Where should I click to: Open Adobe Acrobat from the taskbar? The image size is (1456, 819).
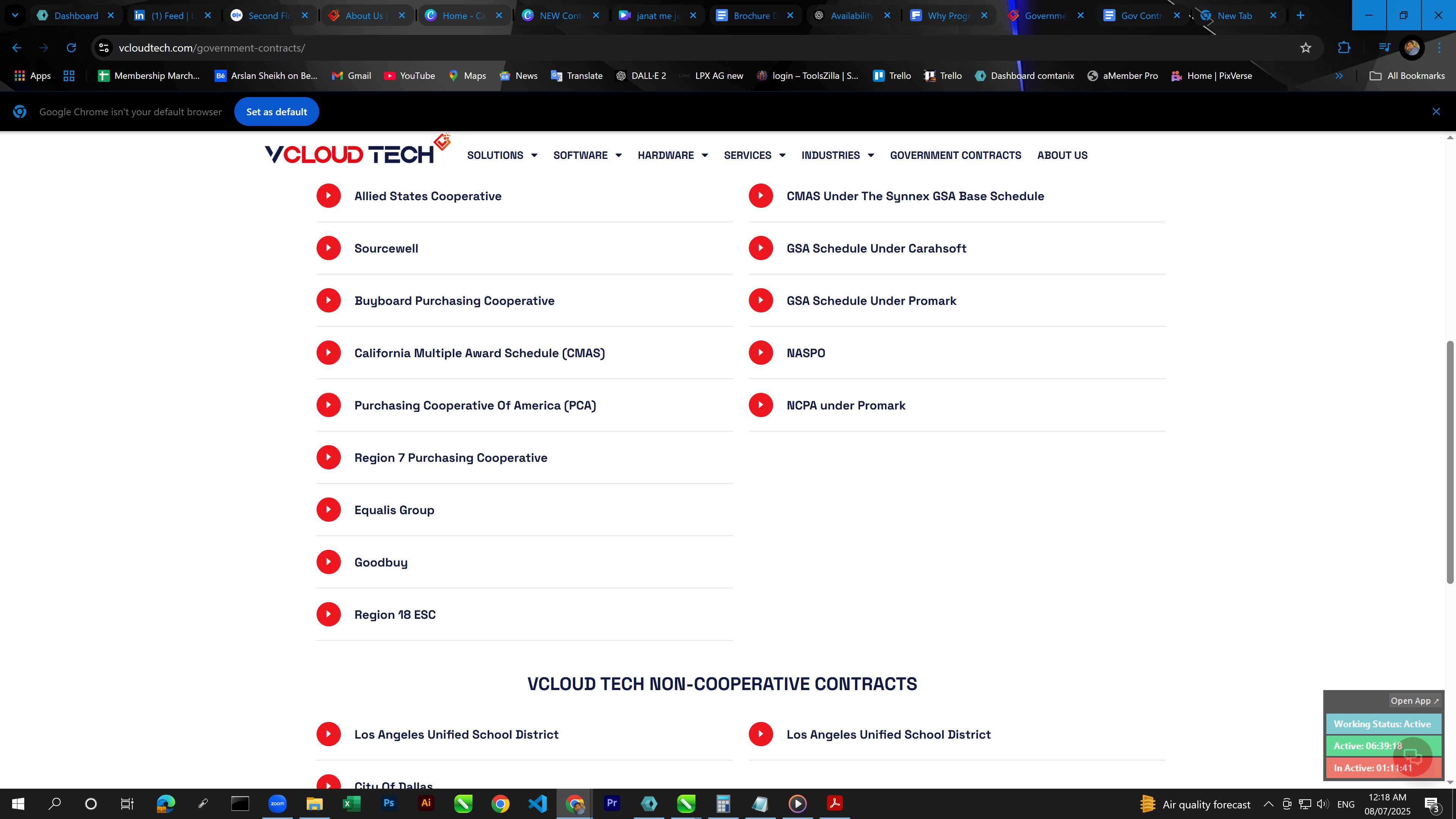pos(835,803)
